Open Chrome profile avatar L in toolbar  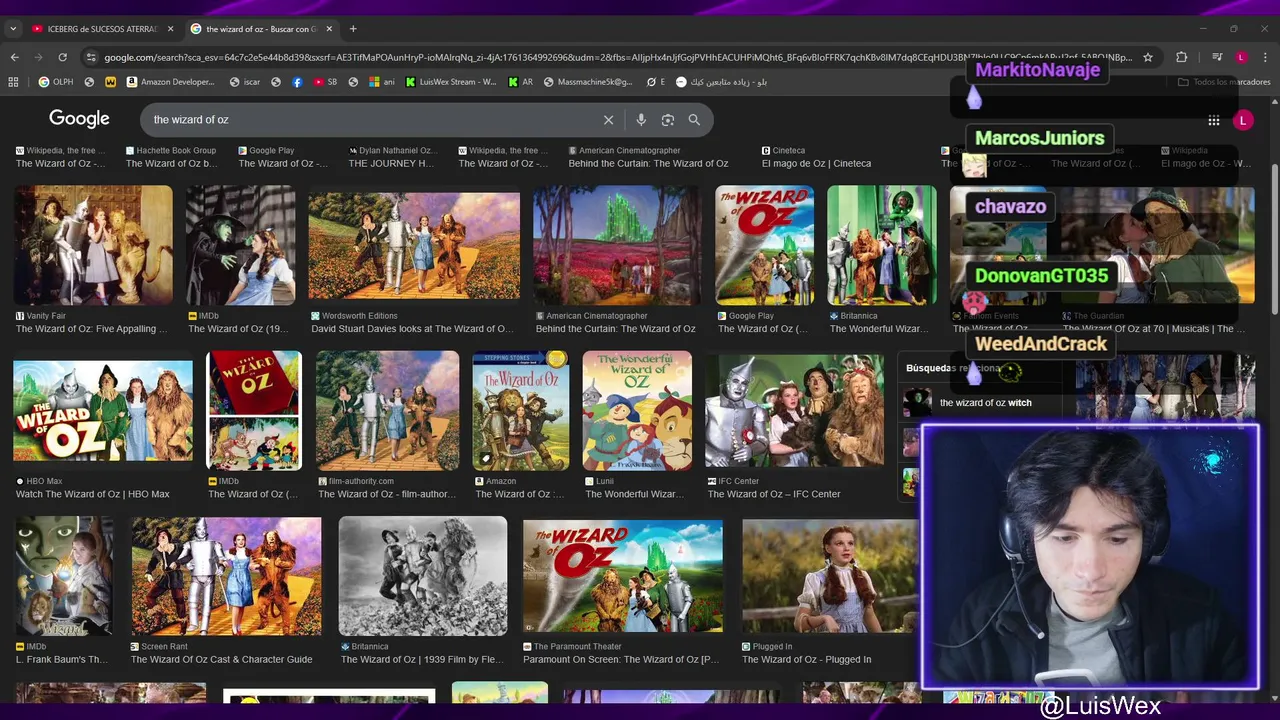(1241, 57)
